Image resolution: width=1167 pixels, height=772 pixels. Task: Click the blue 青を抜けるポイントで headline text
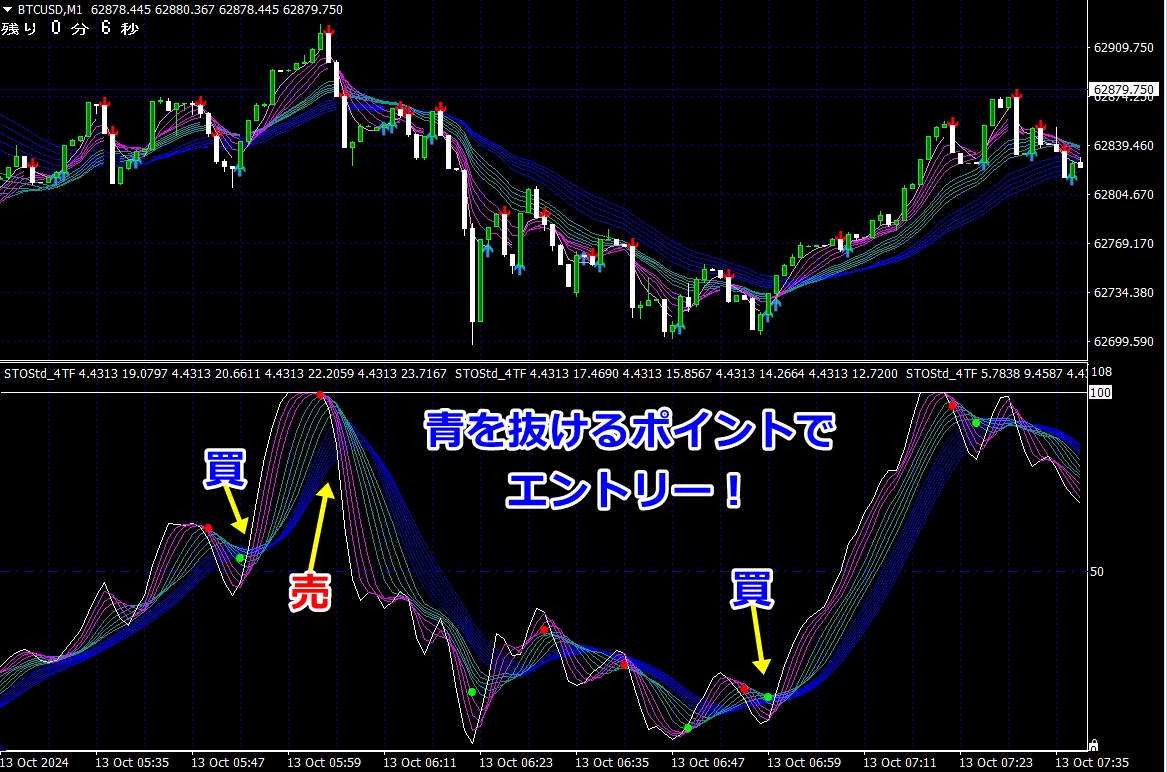click(x=630, y=430)
